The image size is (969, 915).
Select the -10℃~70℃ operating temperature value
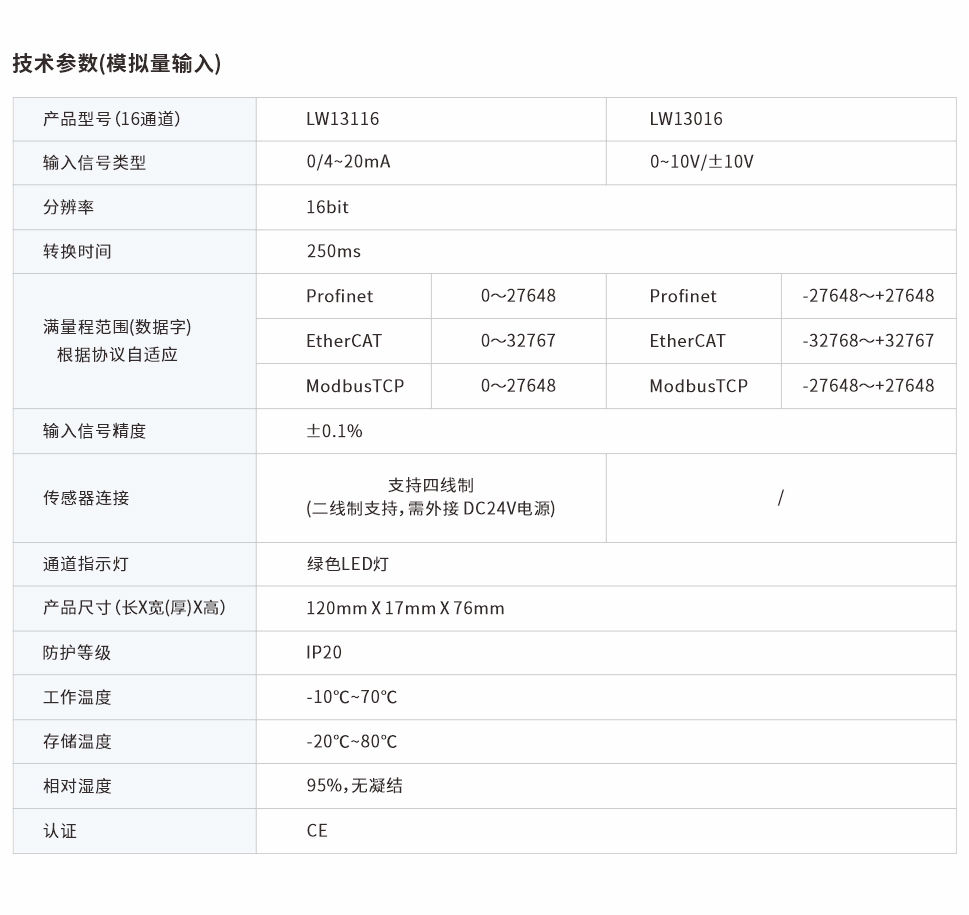coord(352,697)
